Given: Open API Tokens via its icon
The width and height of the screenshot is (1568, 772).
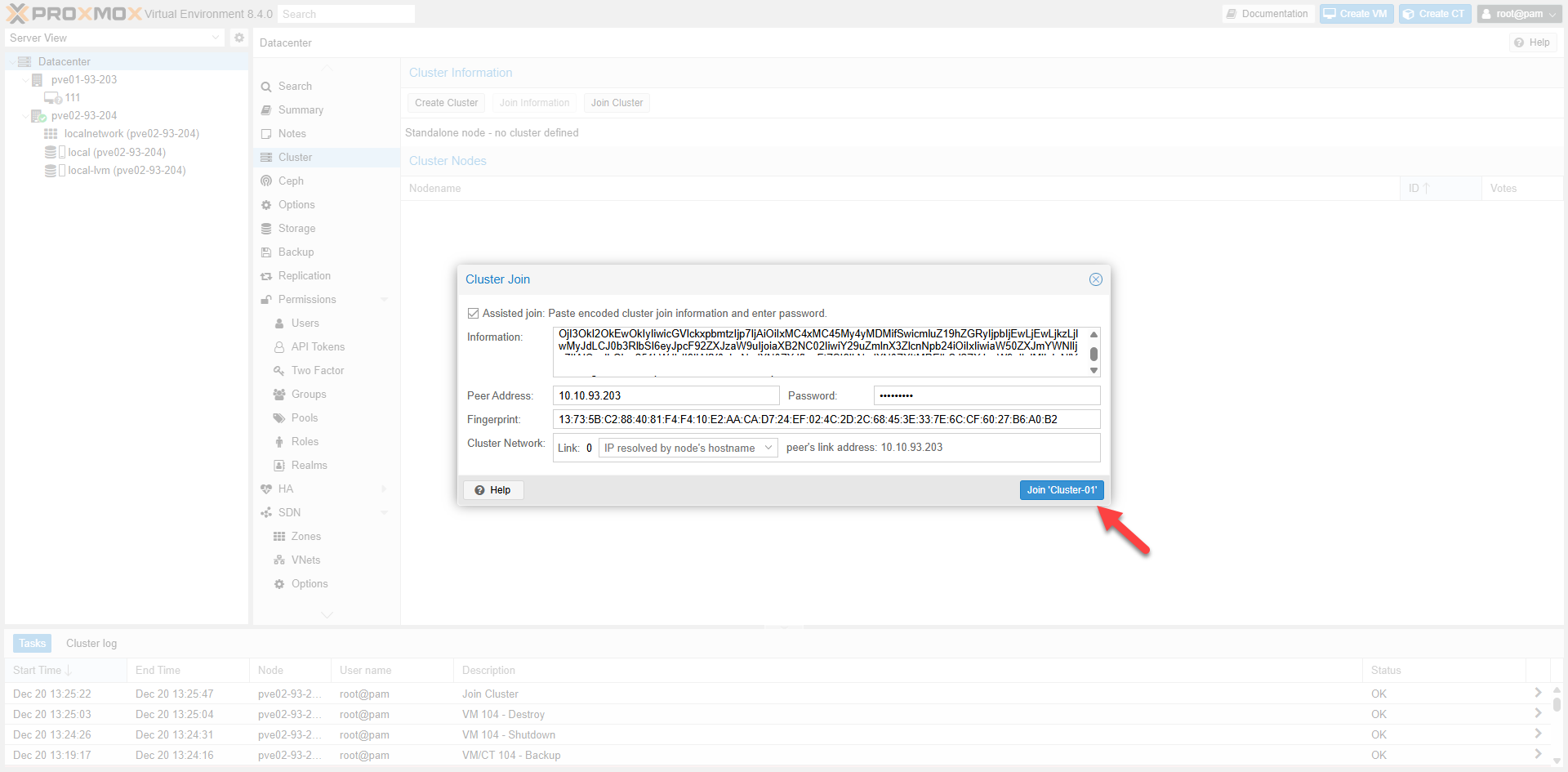Looking at the screenshot, I should click(279, 347).
